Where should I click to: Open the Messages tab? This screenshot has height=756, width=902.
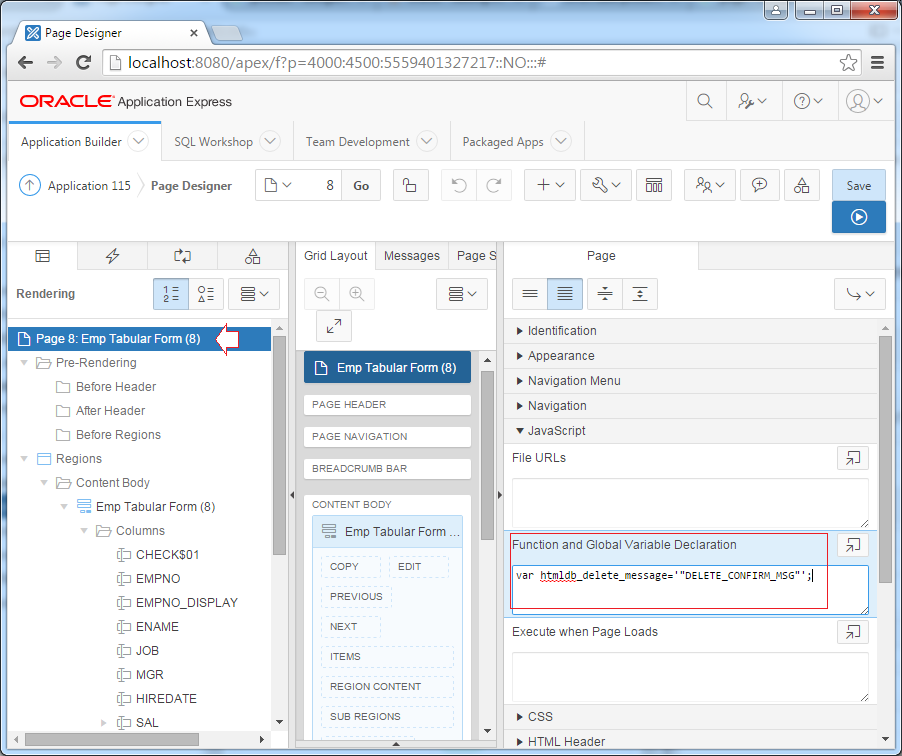point(411,256)
